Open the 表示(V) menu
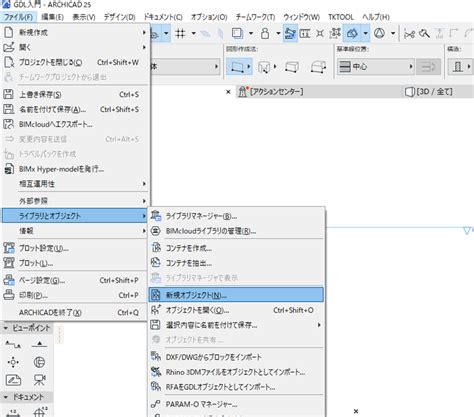This screenshot has width=474, height=417. (84, 17)
